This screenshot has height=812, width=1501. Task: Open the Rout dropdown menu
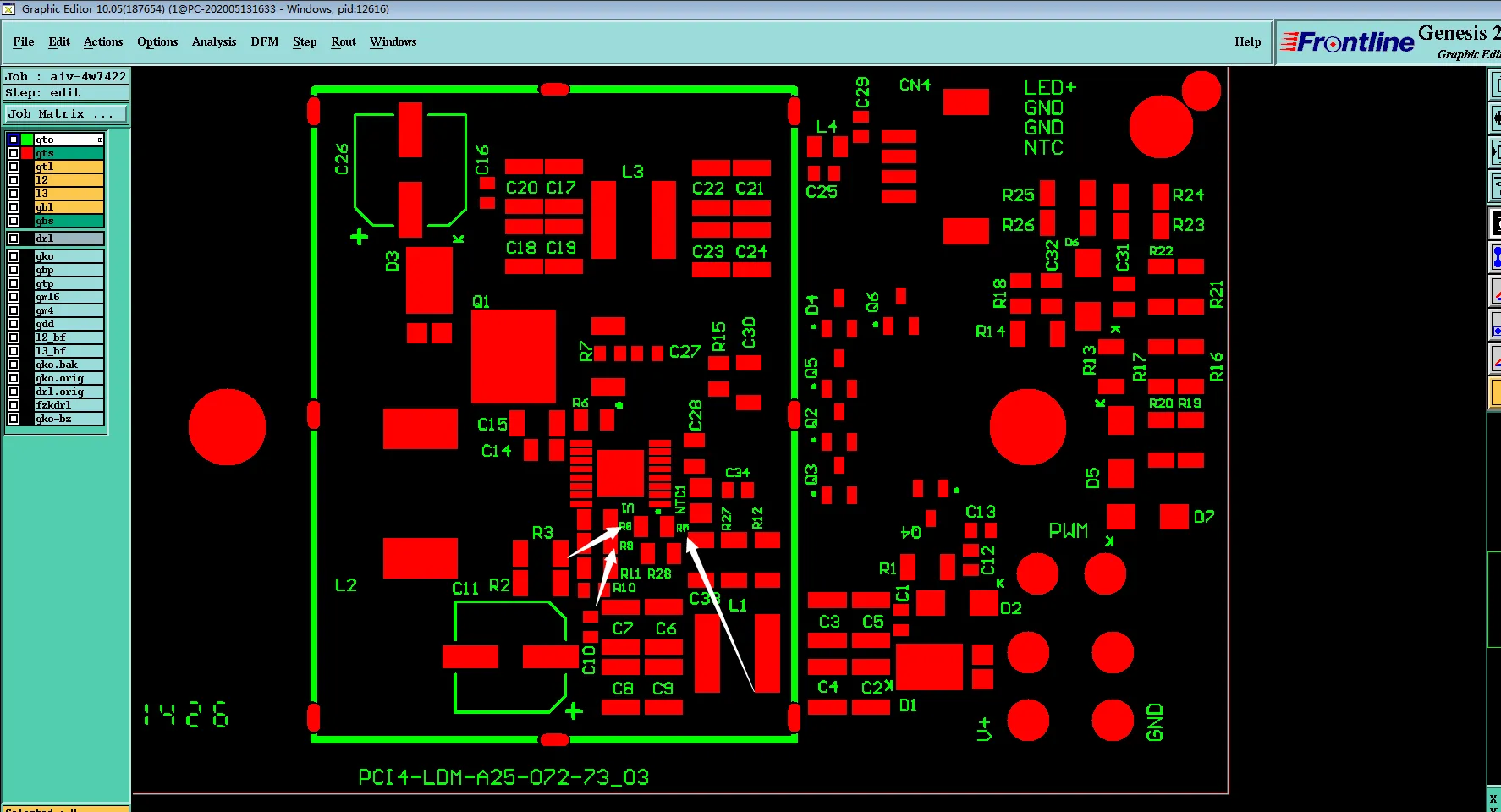[344, 41]
